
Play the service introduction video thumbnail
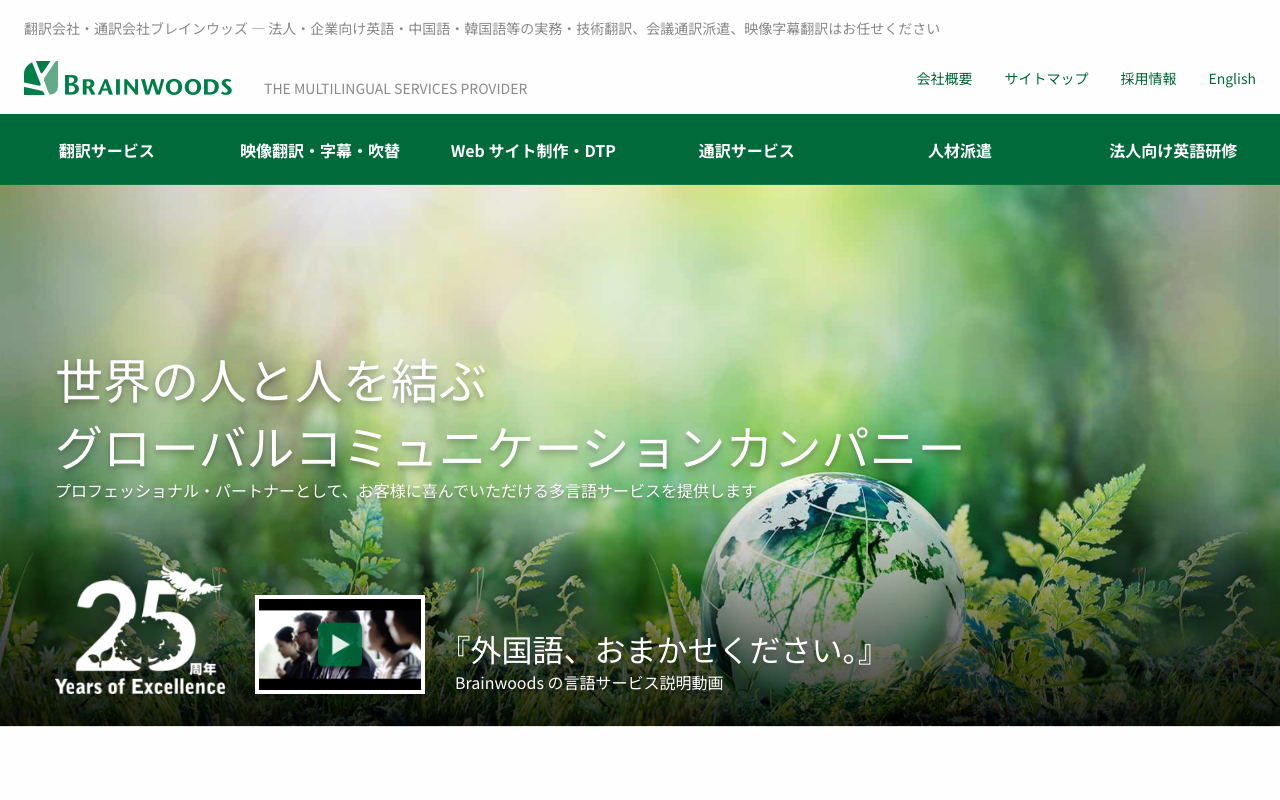[x=340, y=644]
